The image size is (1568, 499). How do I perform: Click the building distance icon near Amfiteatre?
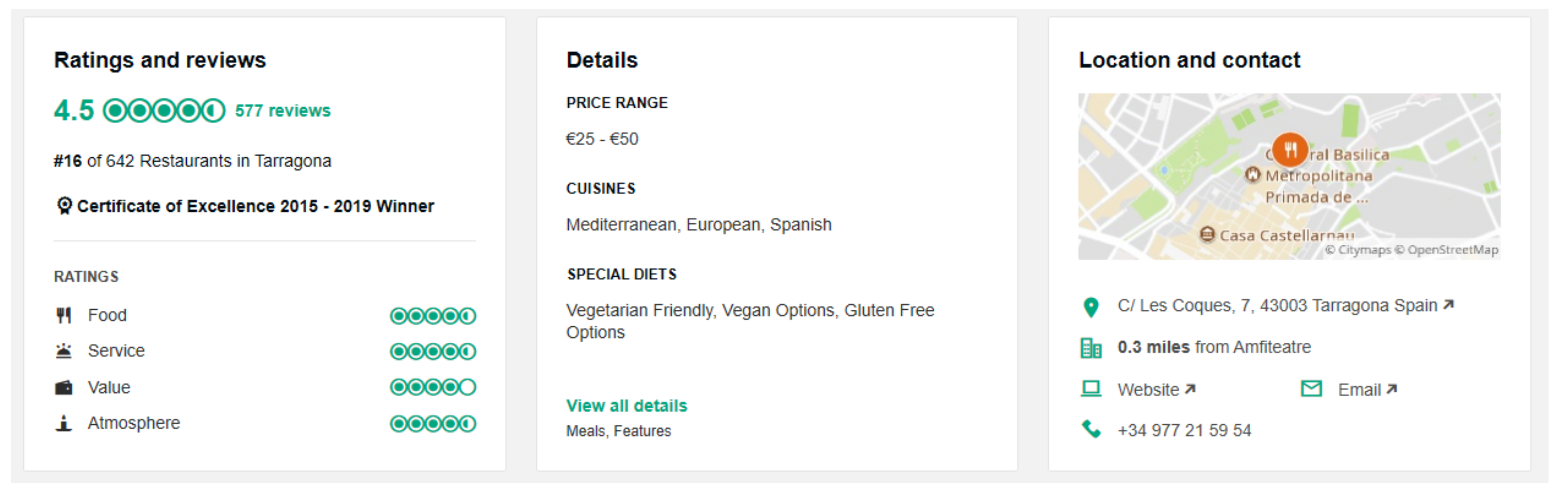[1091, 348]
